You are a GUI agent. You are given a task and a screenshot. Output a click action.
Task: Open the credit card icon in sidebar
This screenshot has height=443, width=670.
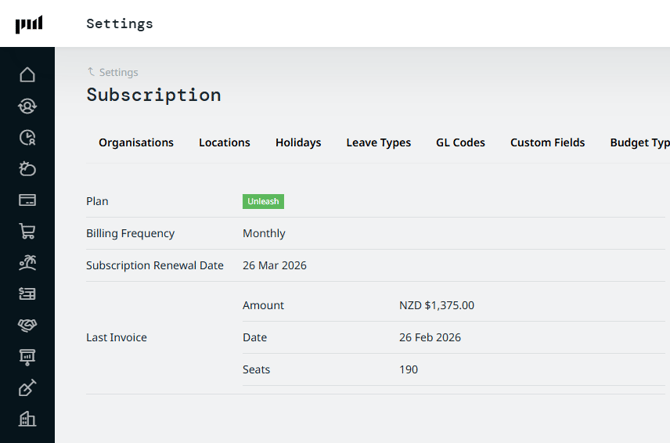27,200
